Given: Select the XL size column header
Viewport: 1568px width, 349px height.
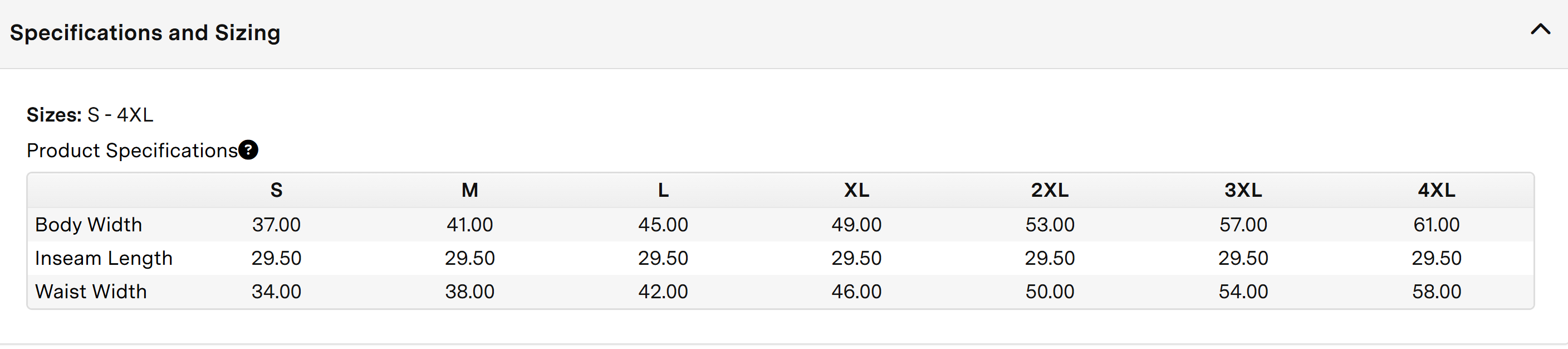Looking at the screenshot, I should click(856, 191).
